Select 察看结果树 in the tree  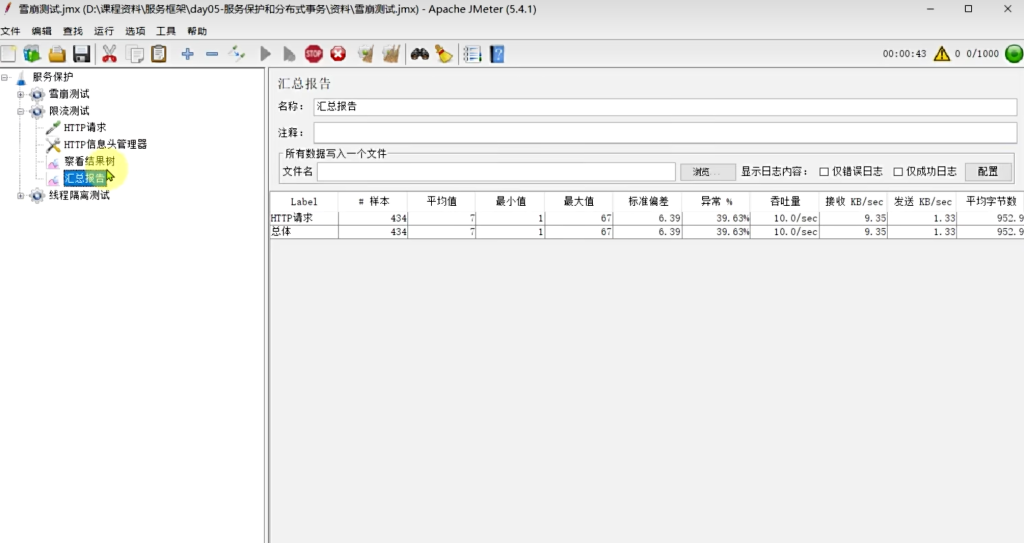point(89,161)
